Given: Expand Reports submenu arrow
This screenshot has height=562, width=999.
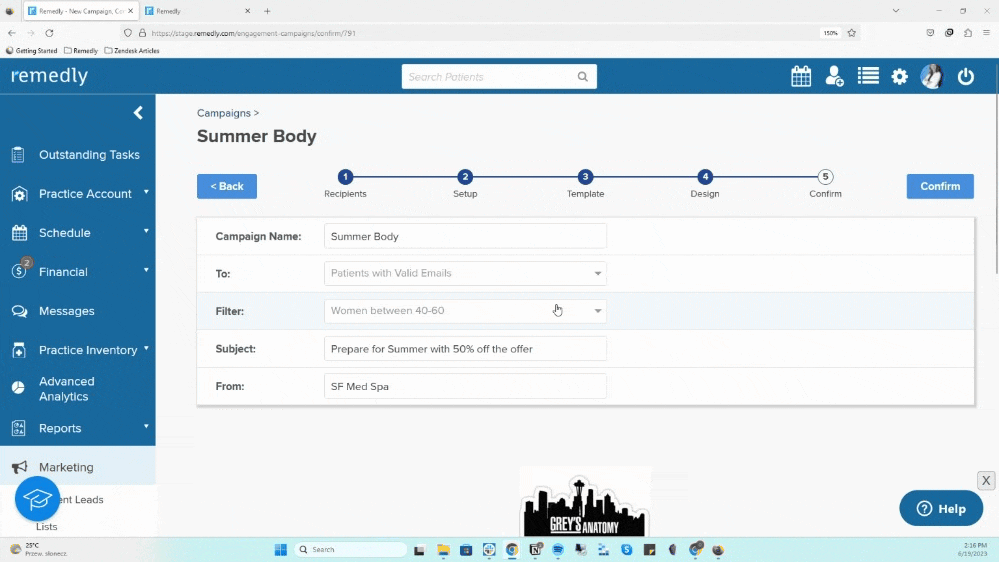Looking at the screenshot, I should coord(146,426).
